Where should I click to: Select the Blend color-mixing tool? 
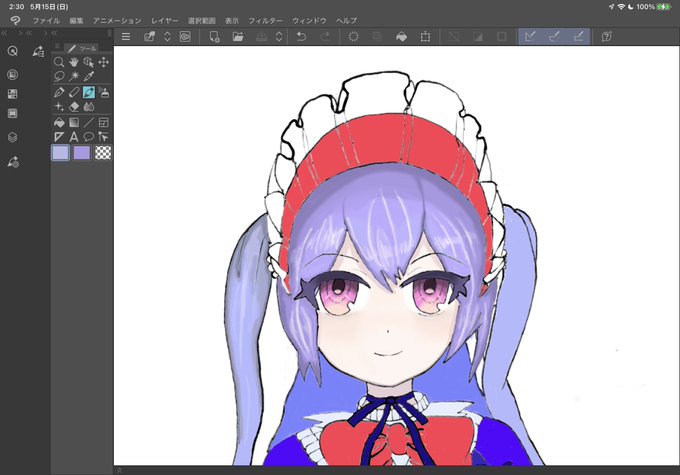89,107
